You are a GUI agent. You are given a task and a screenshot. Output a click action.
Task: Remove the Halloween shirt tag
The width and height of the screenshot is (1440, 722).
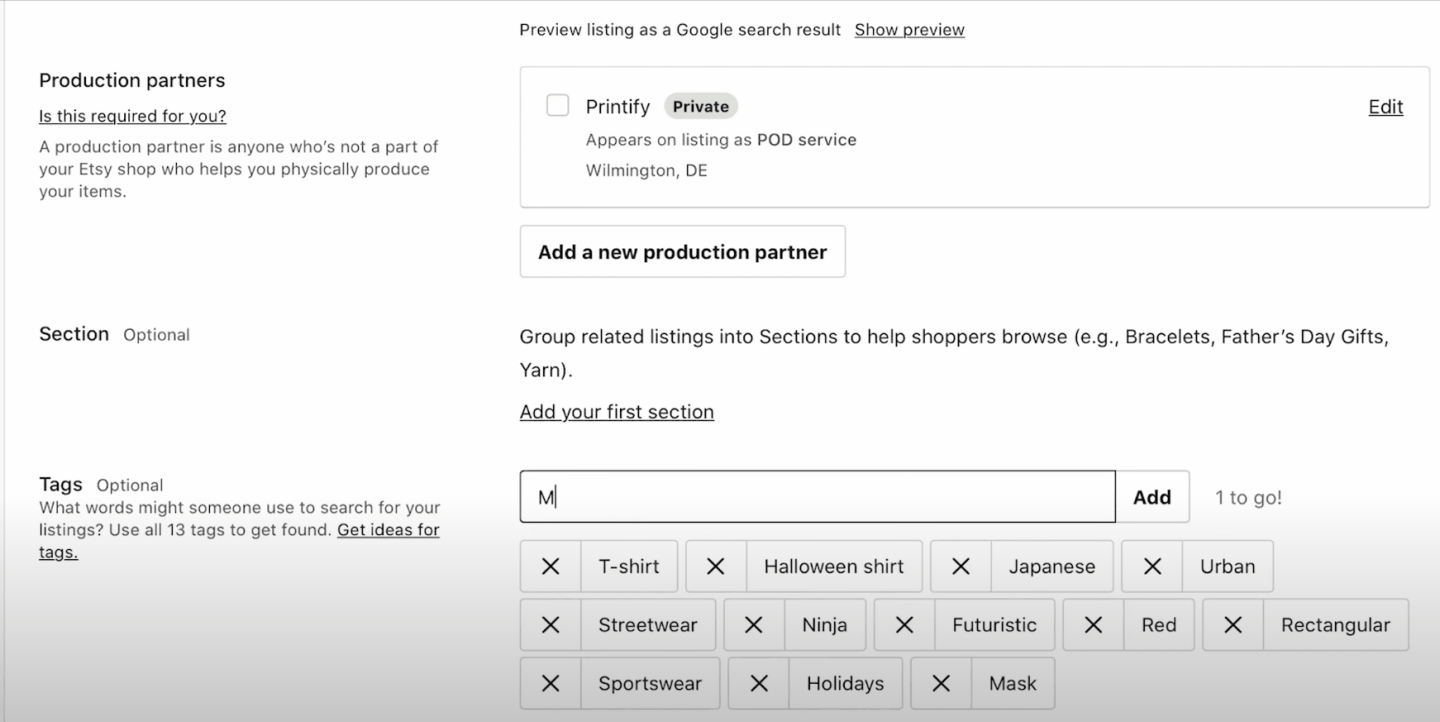point(716,566)
